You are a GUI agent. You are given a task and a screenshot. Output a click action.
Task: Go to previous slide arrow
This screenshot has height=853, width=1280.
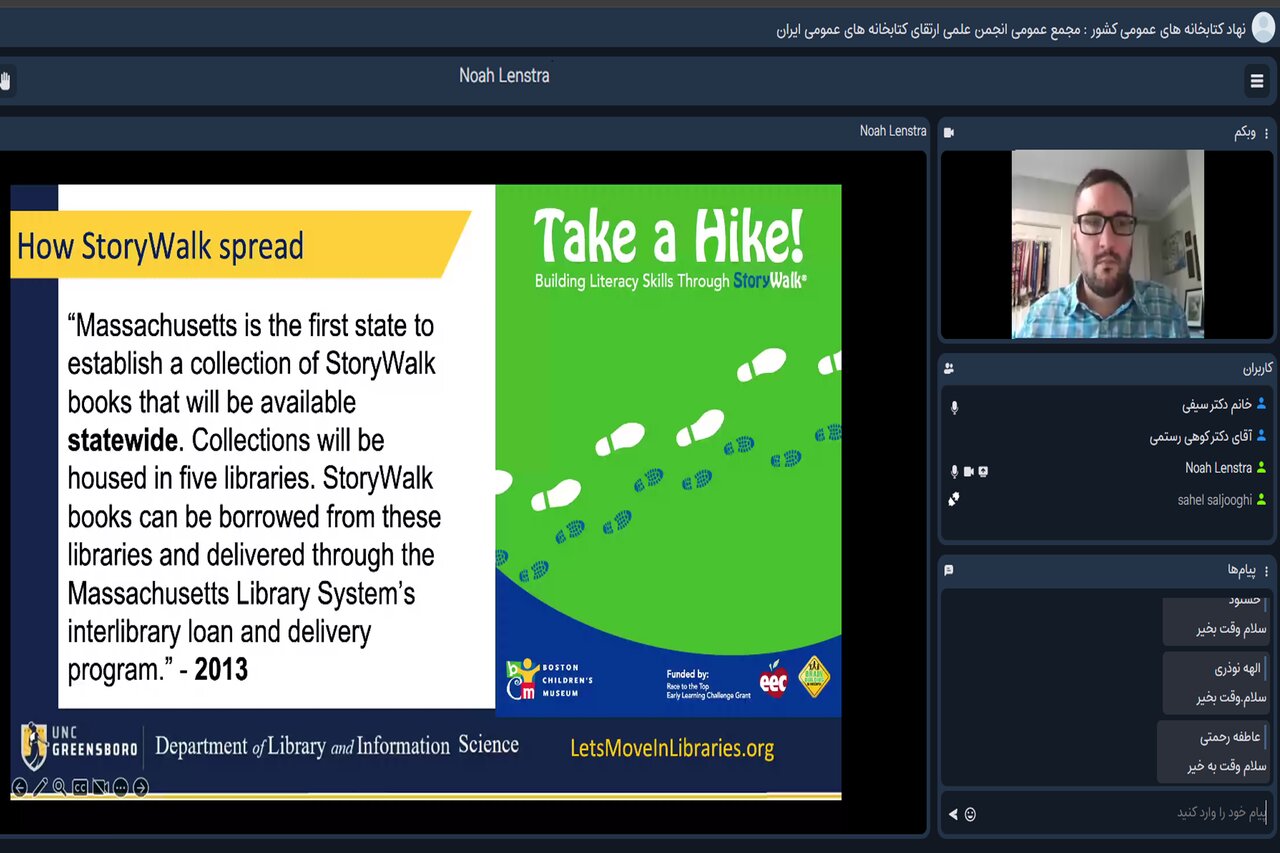coord(19,787)
